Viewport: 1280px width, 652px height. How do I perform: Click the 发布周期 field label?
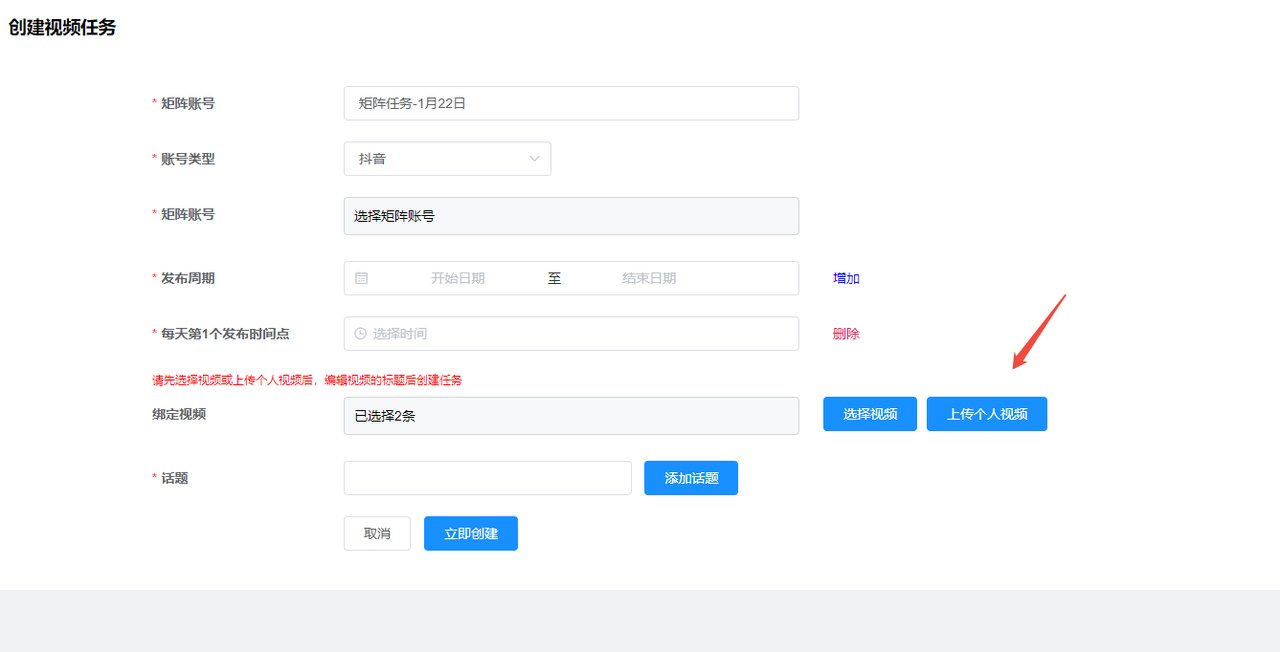(188, 278)
